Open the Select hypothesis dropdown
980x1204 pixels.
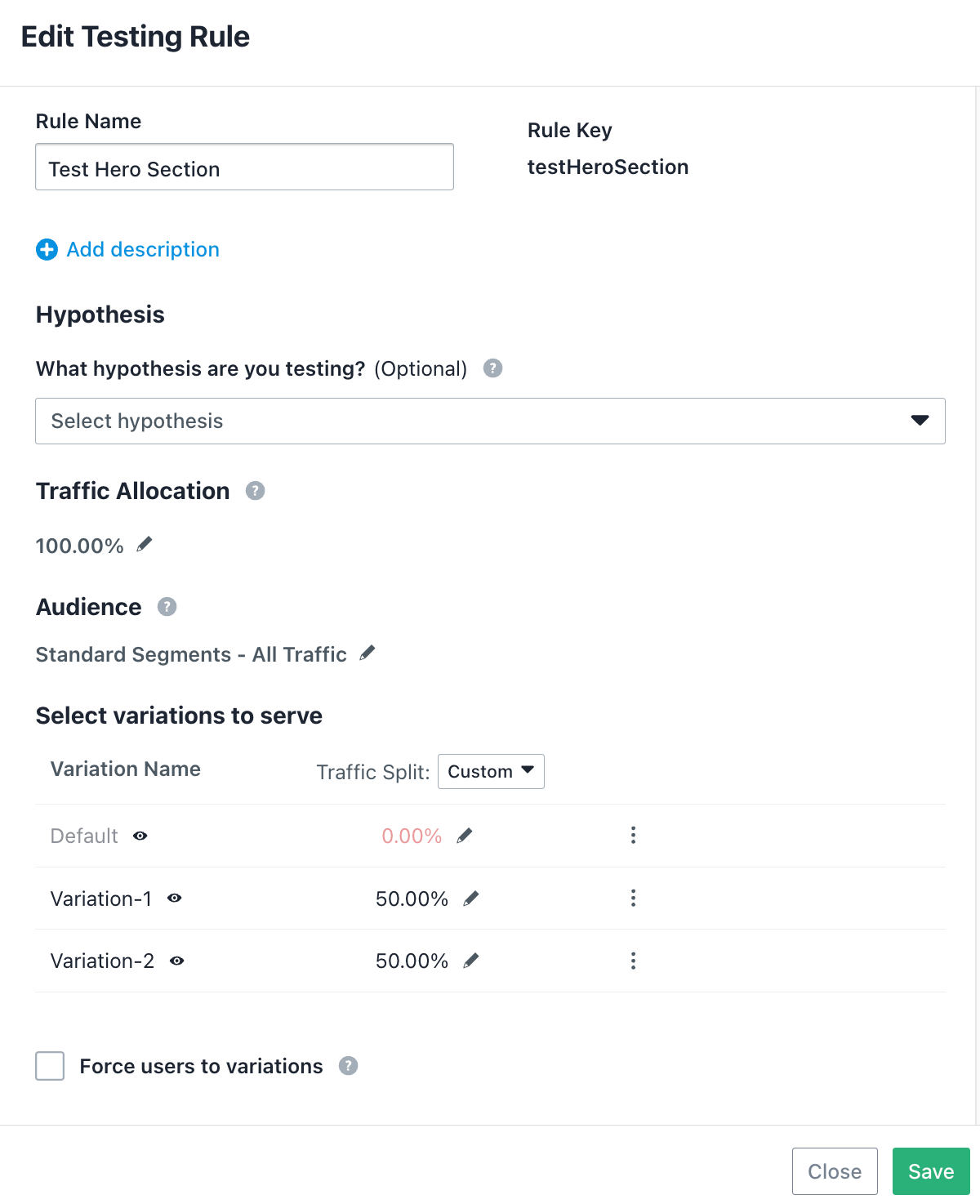click(490, 421)
